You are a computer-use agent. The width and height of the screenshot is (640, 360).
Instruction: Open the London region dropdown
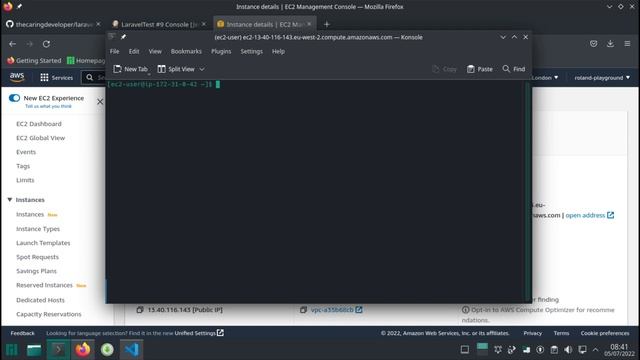545,78
